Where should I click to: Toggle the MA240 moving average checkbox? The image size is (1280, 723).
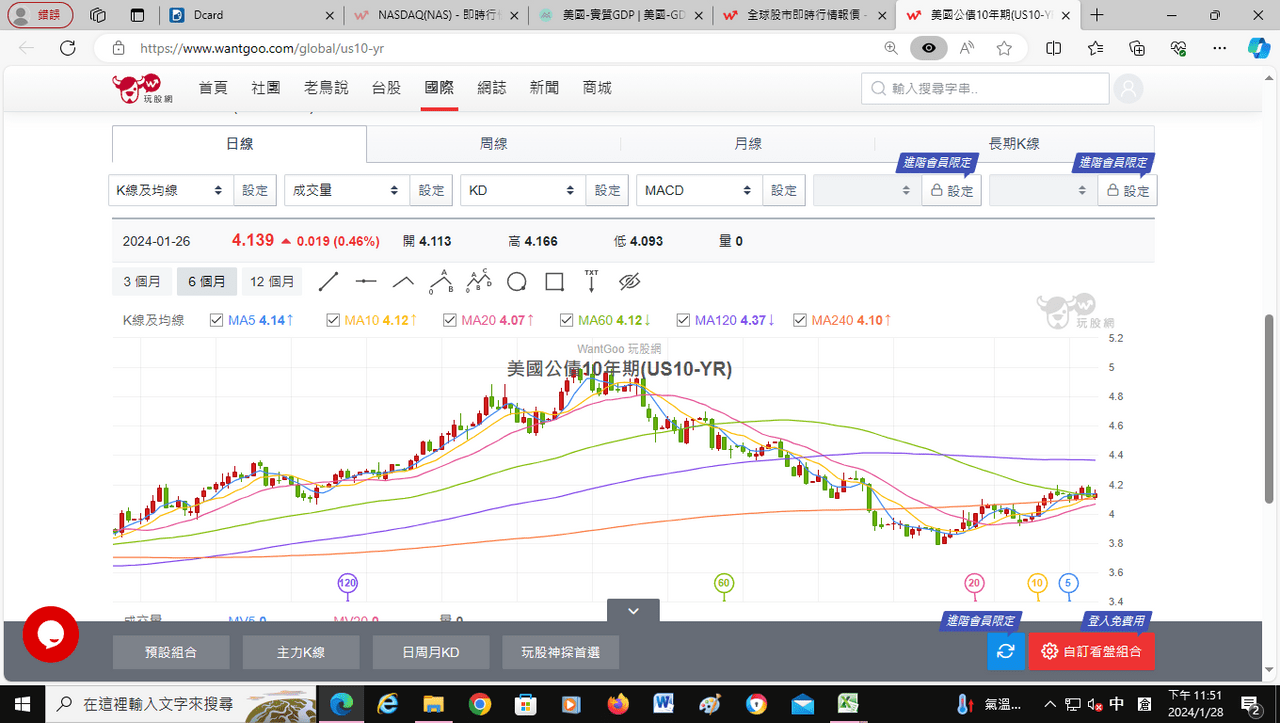[x=800, y=320]
